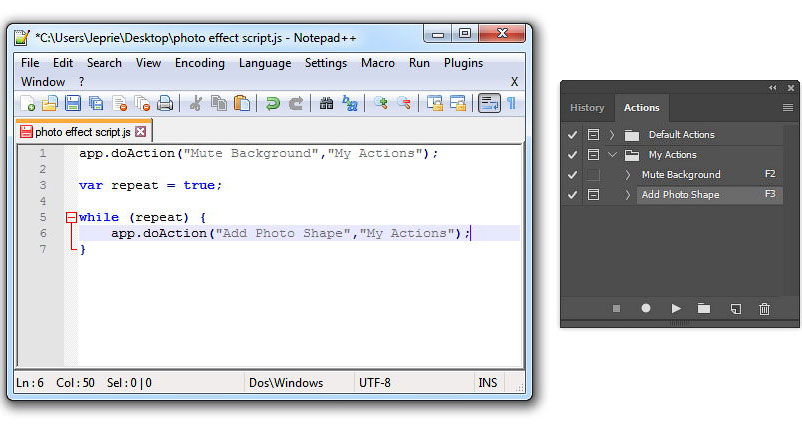Toggle the checkmark for Mute Background action

click(572, 175)
